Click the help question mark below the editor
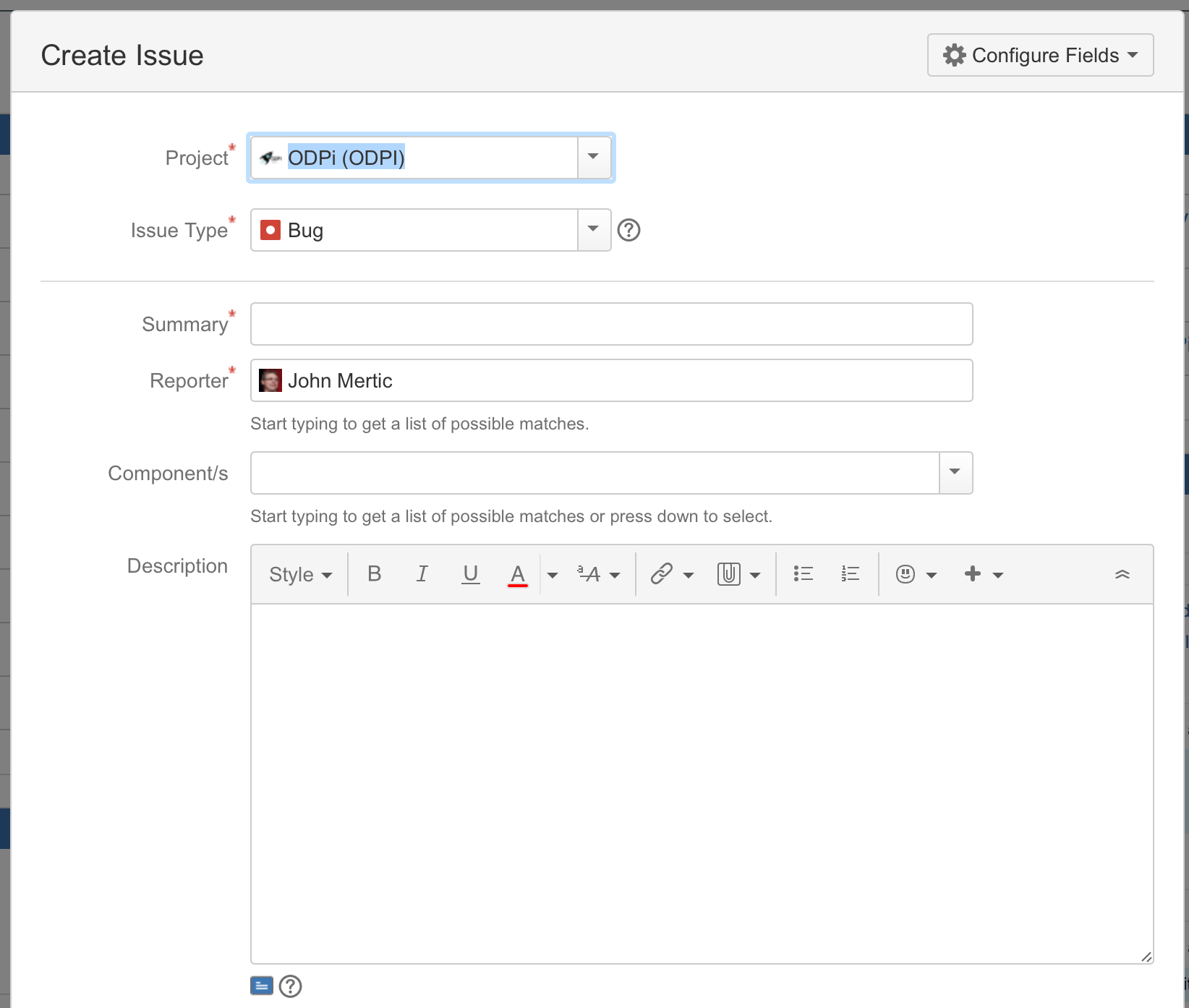This screenshot has width=1189, height=1008. point(290,986)
